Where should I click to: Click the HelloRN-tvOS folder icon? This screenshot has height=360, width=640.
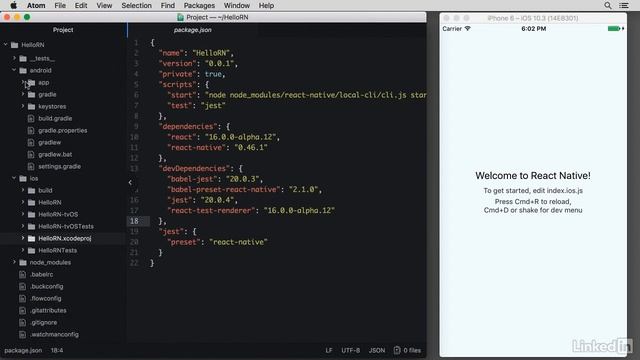point(31,214)
